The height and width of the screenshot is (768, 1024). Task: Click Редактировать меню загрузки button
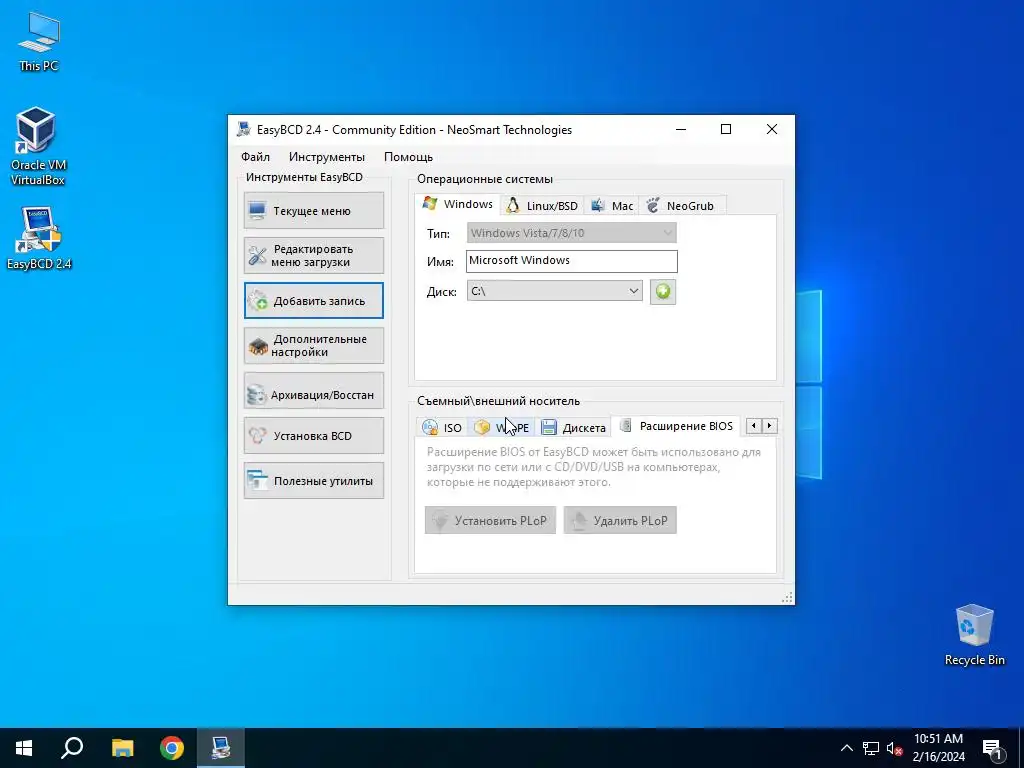coord(313,255)
